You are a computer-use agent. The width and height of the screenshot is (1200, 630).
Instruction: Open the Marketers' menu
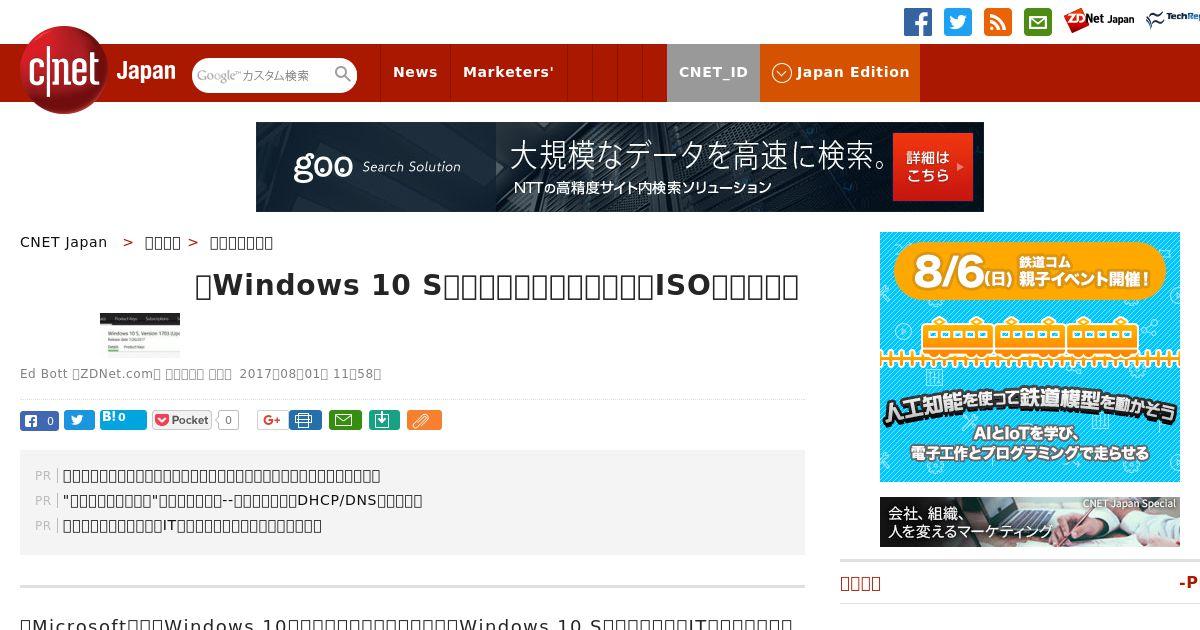(508, 72)
